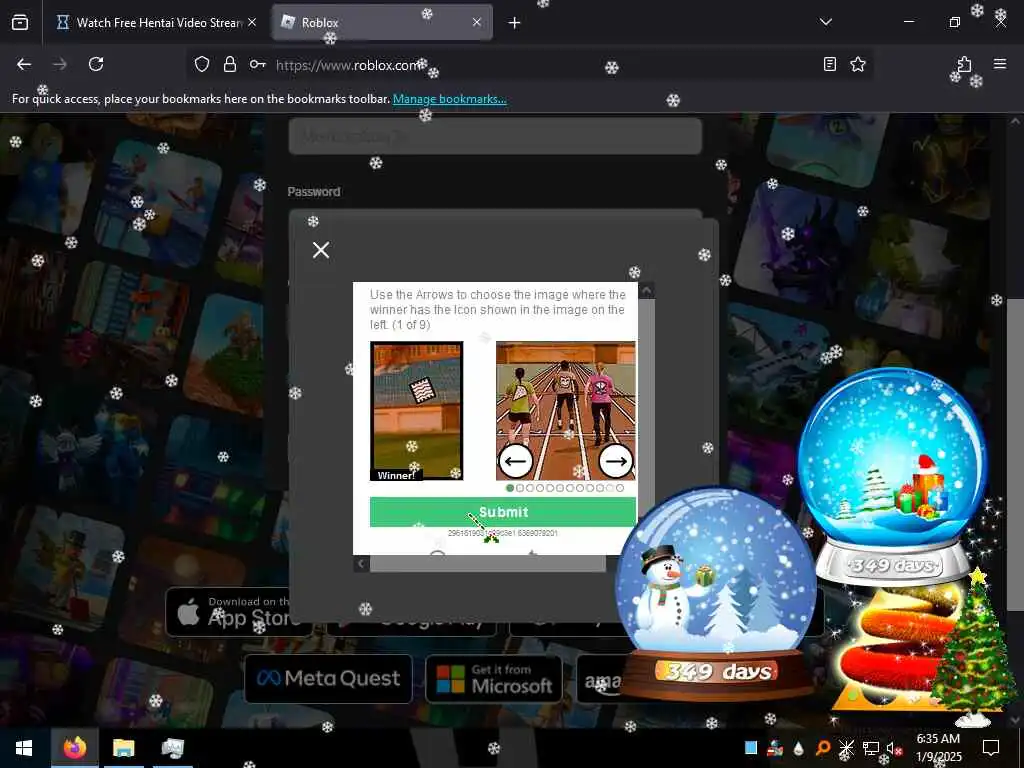
Task: Go back to the previous page
Action: (24, 64)
